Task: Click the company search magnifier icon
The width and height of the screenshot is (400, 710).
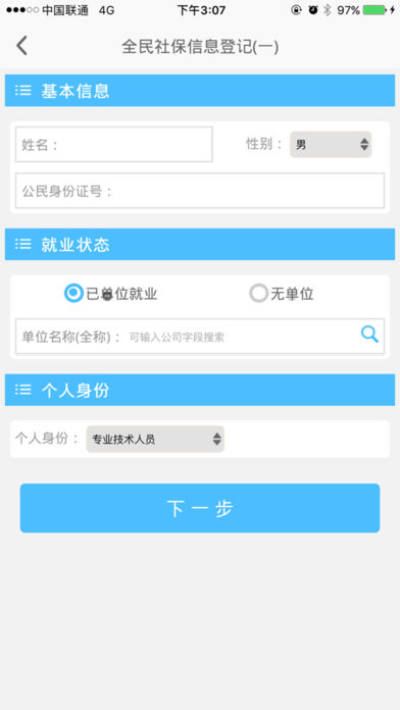Action: click(369, 334)
